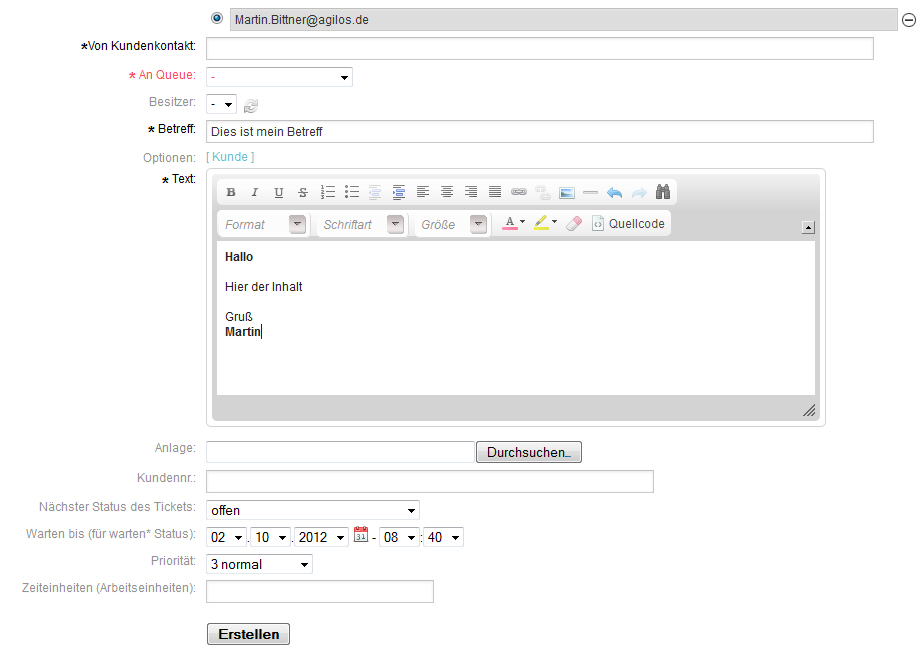Open the An Queue dropdown
Viewport: 921px width, 656px height.
(x=279, y=77)
